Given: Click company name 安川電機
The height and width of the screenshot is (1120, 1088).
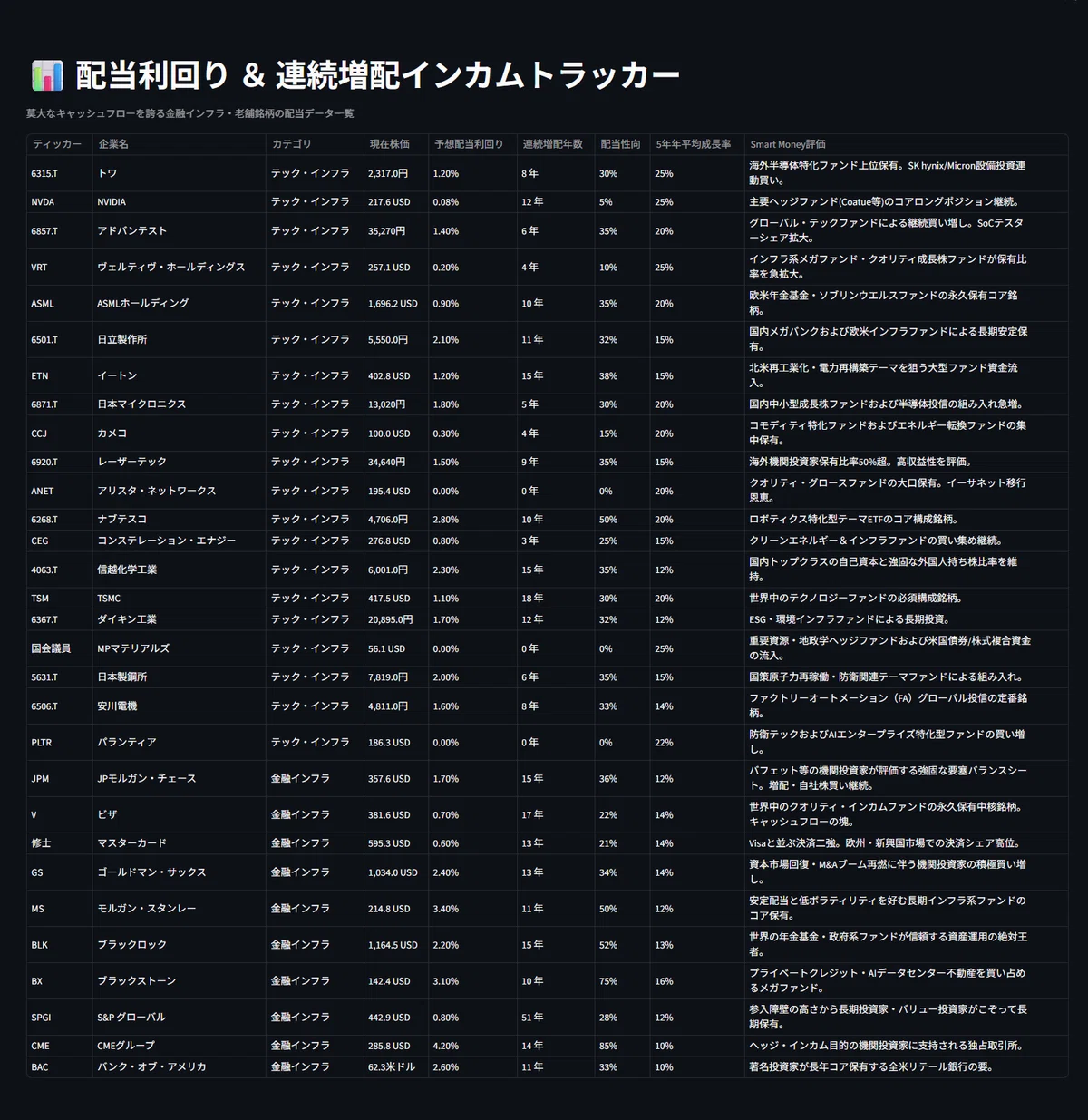Looking at the screenshot, I should [x=180, y=706].
